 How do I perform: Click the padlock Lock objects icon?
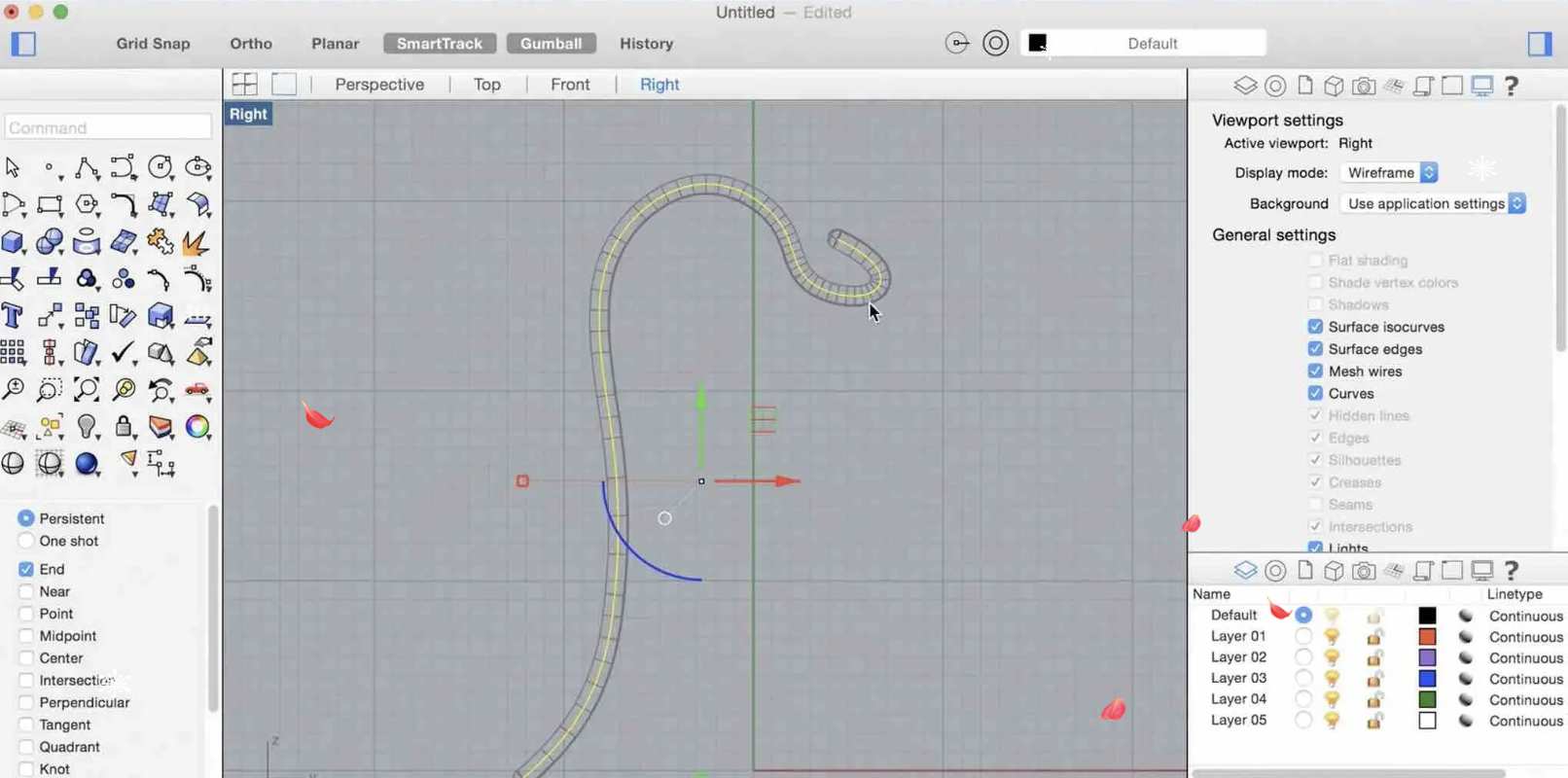click(124, 427)
